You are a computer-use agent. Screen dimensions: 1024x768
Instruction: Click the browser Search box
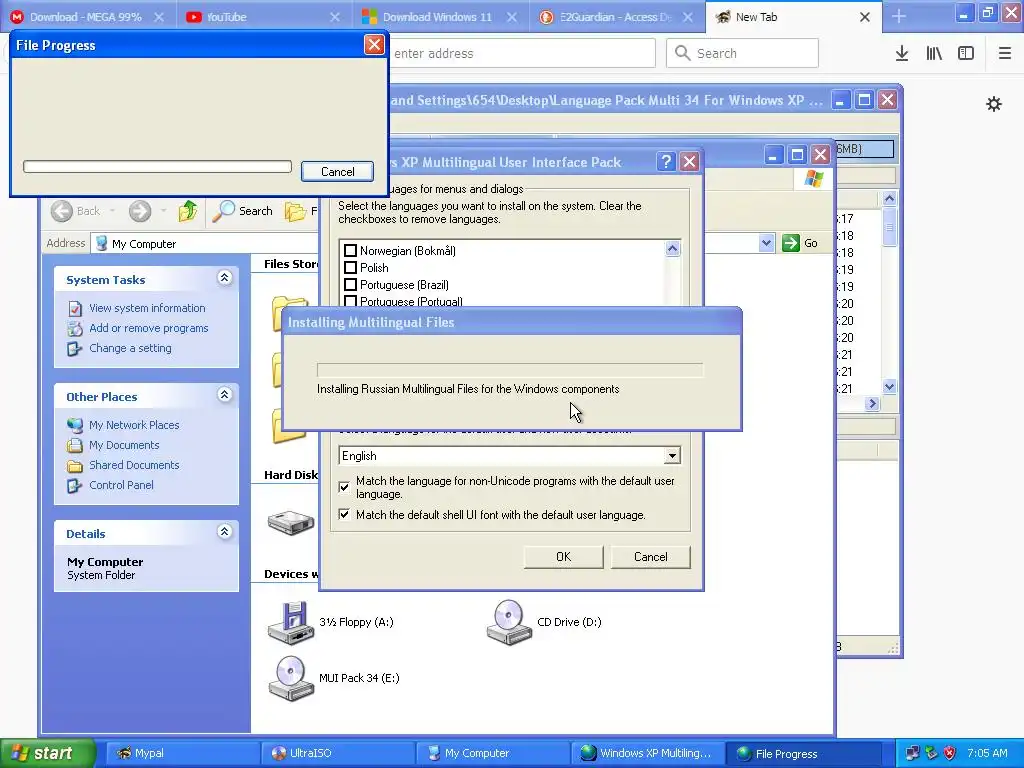click(x=743, y=54)
